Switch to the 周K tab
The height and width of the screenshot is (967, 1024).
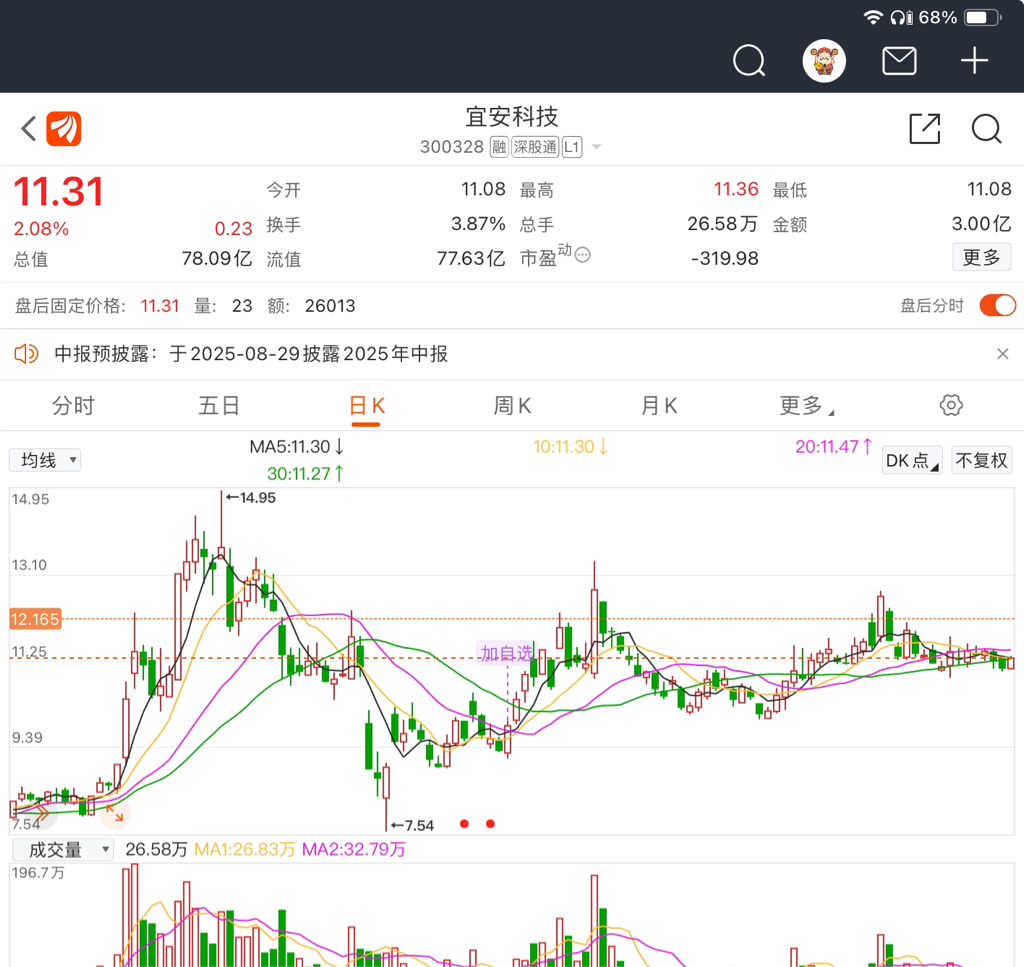(513, 406)
